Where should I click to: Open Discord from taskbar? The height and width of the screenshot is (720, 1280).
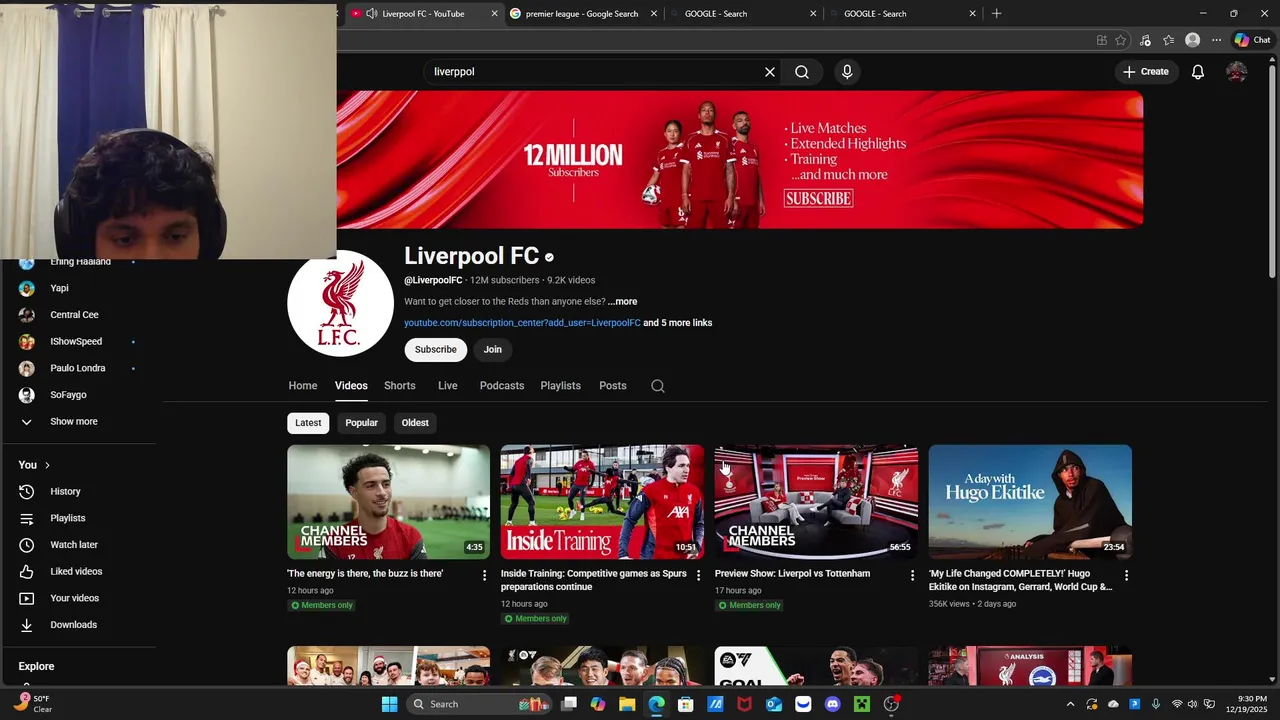pos(832,704)
